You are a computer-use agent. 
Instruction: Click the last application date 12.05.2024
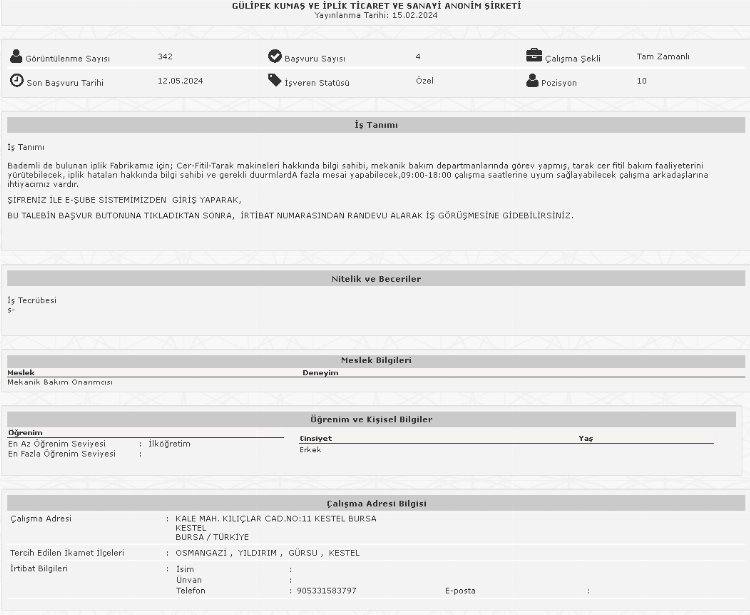180,81
